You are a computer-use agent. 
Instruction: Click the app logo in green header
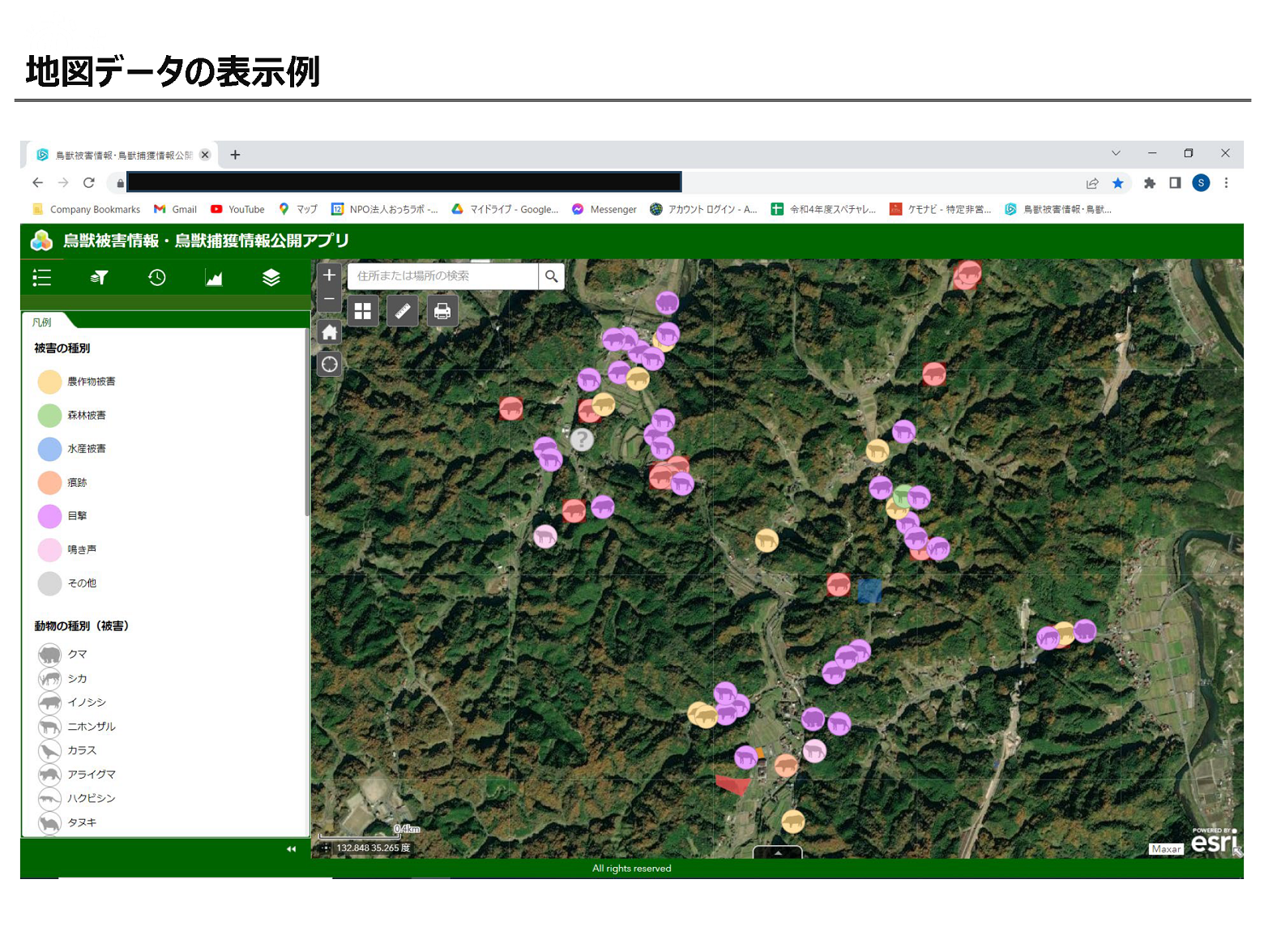[41, 241]
